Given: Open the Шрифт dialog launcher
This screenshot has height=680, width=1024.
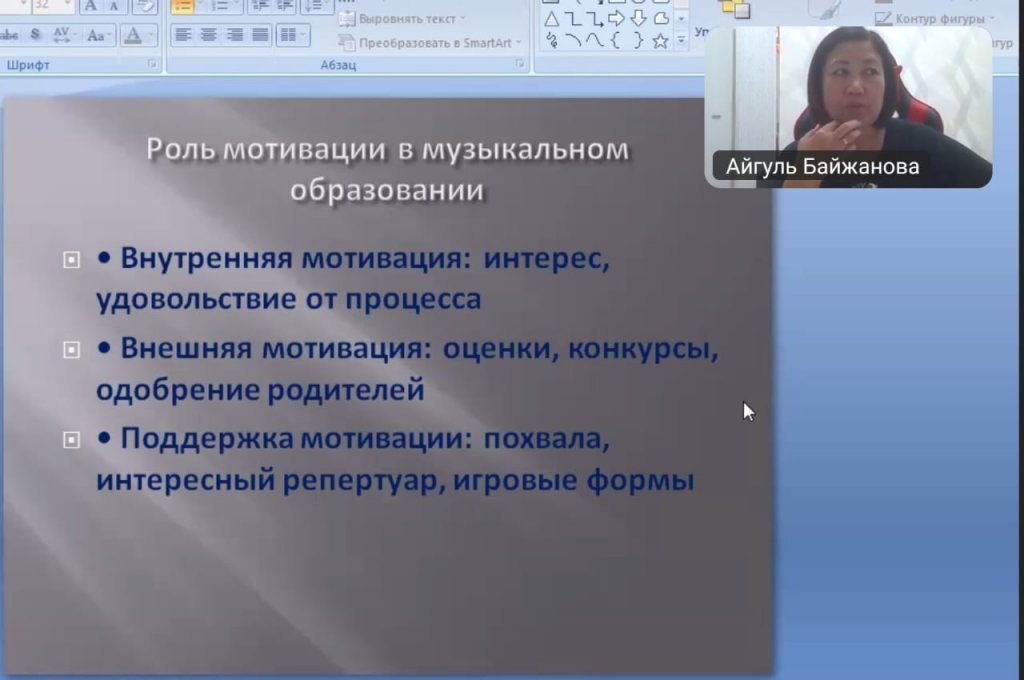Looking at the screenshot, I should click(x=153, y=64).
